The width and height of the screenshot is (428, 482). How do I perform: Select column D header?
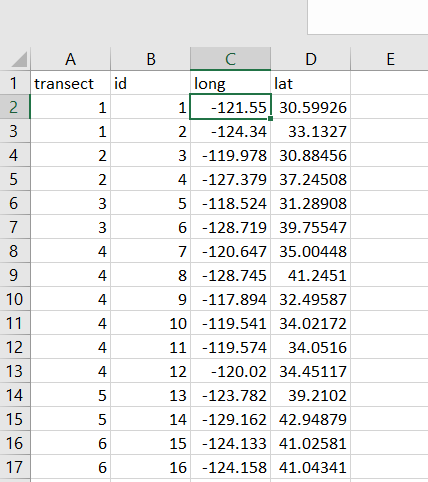coord(311,59)
